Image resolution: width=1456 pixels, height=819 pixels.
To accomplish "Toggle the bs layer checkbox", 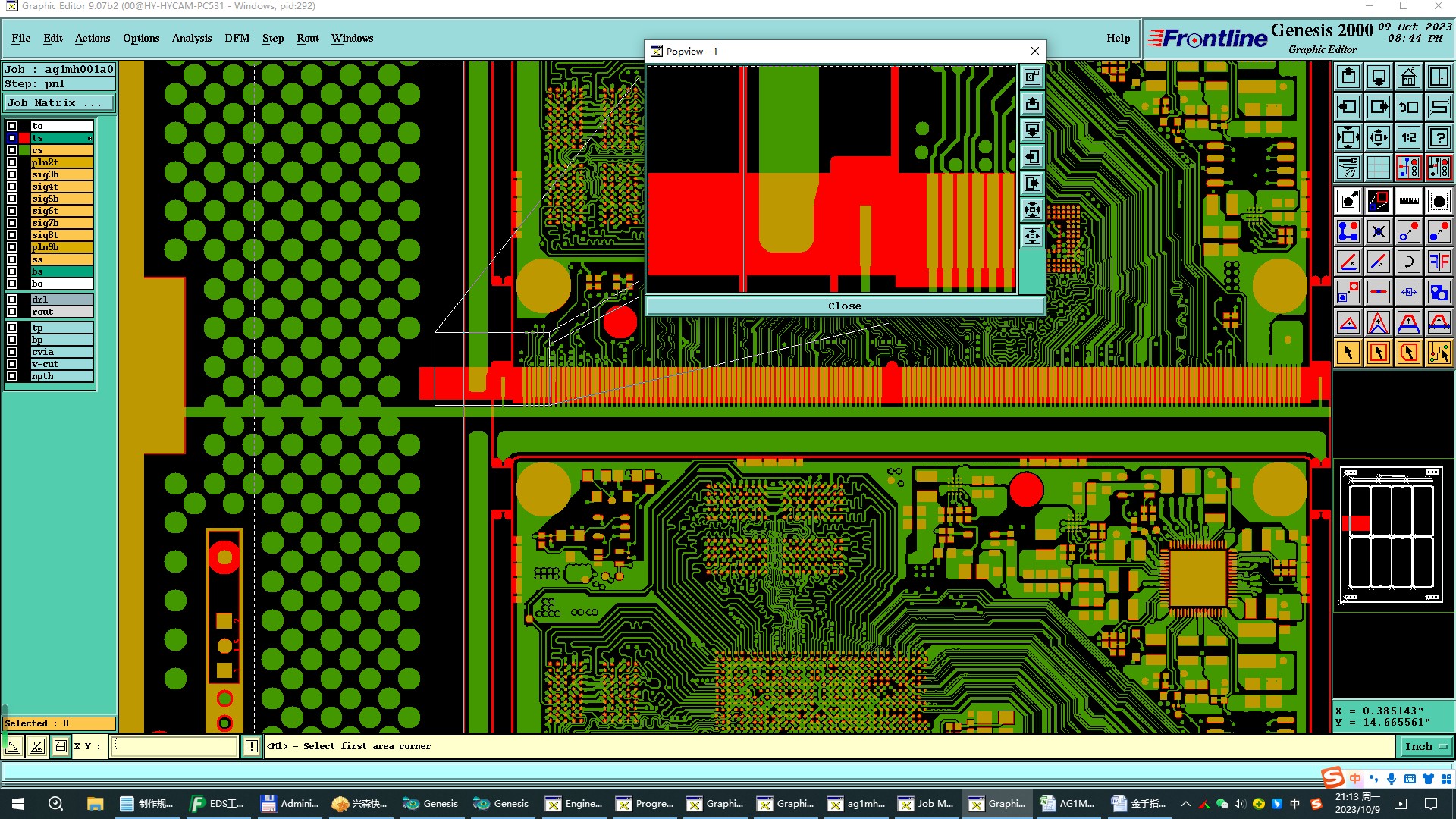I will (12, 271).
